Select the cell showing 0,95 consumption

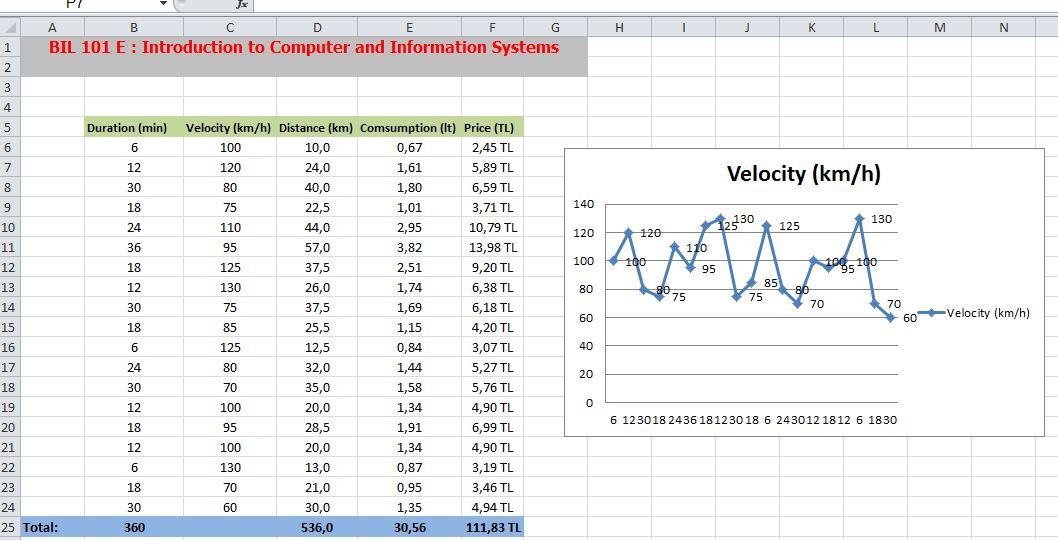coord(410,487)
